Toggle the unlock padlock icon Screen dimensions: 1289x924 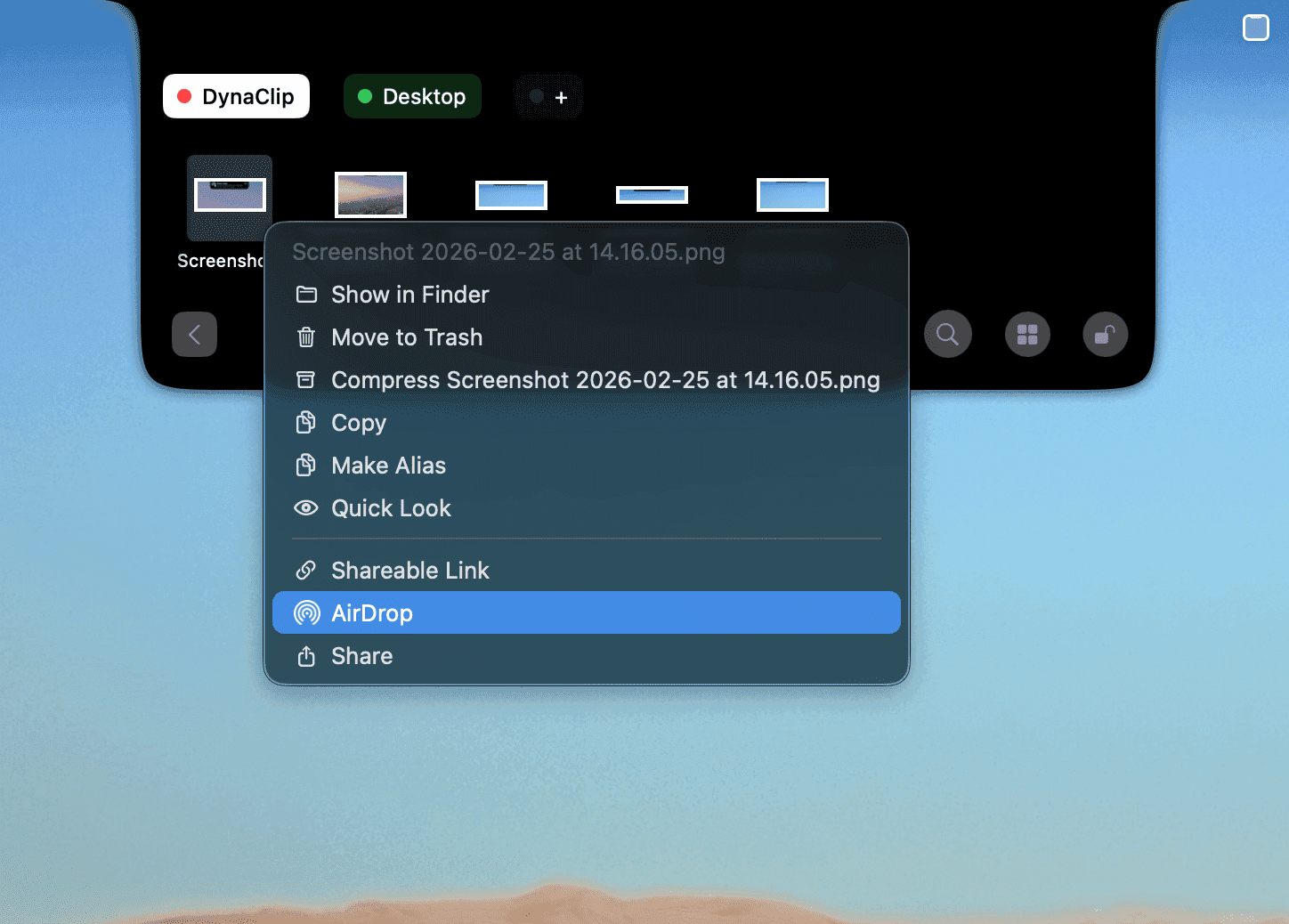(1106, 335)
